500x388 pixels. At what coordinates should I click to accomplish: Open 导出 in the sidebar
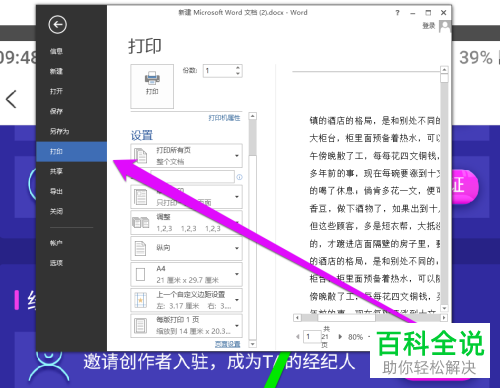[56, 191]
